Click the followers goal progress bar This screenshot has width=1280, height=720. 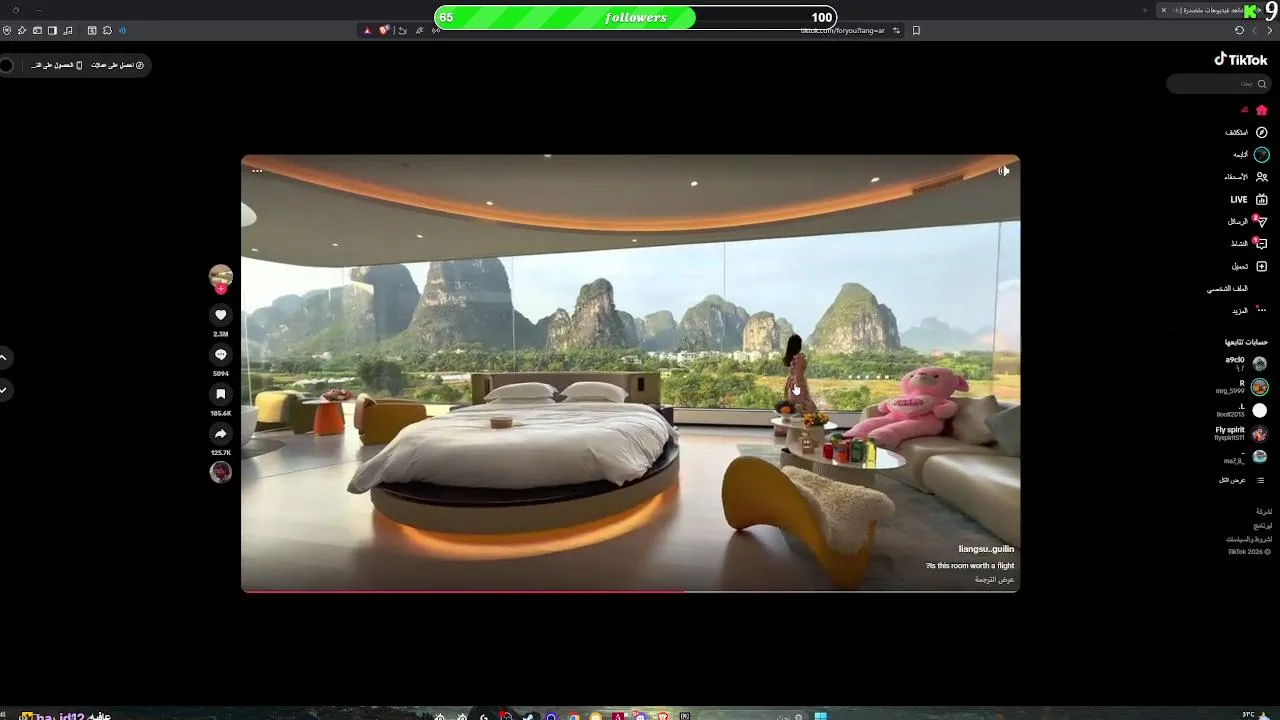(x=636, y=17)
